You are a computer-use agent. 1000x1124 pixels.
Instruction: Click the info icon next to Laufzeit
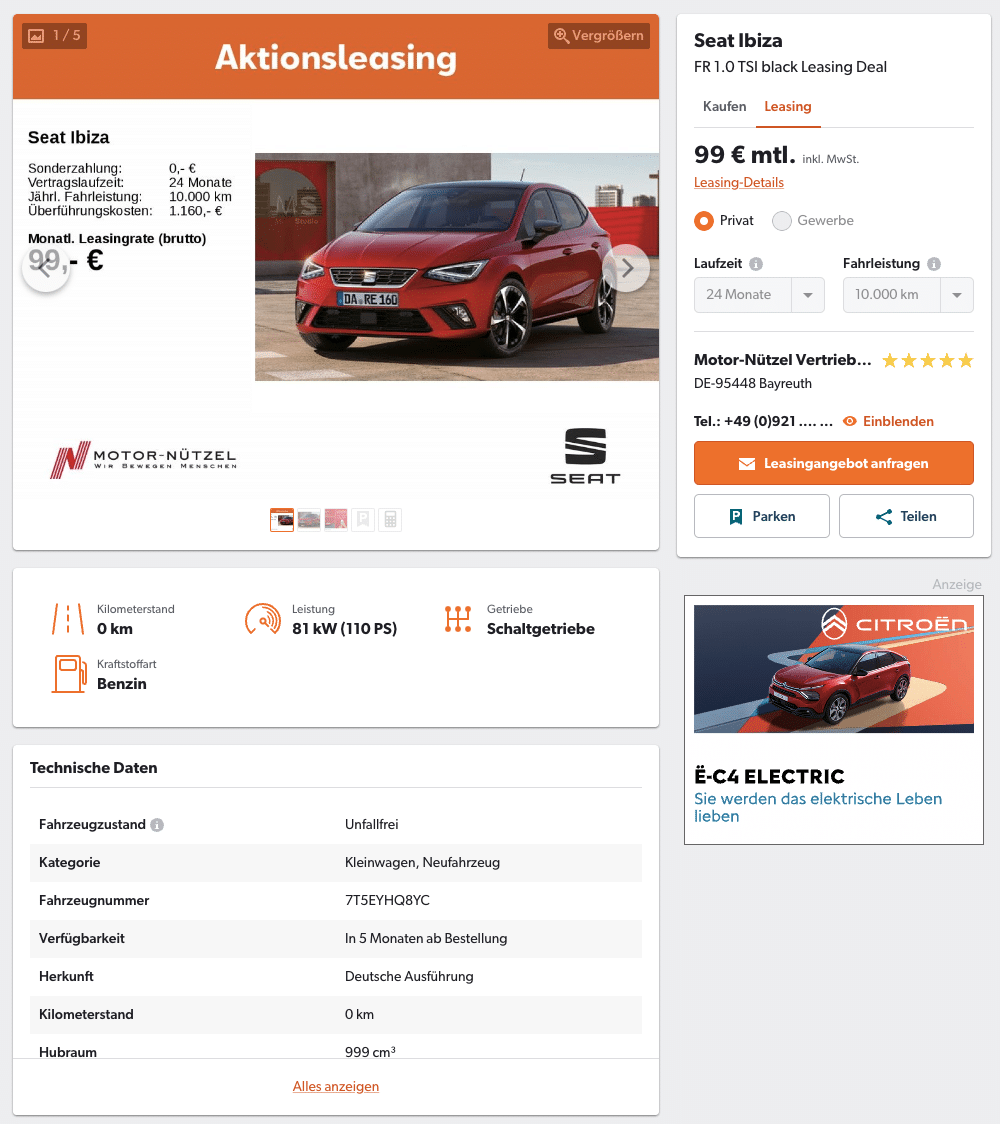[756, 264]
